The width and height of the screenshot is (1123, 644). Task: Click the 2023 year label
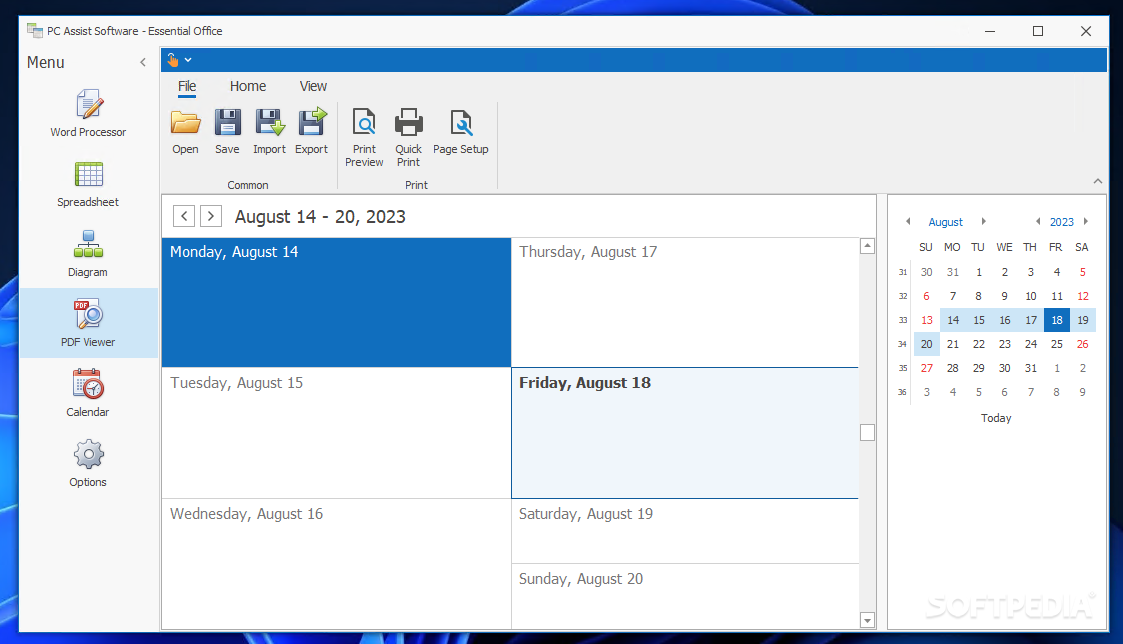click(x=1061, y=222)
